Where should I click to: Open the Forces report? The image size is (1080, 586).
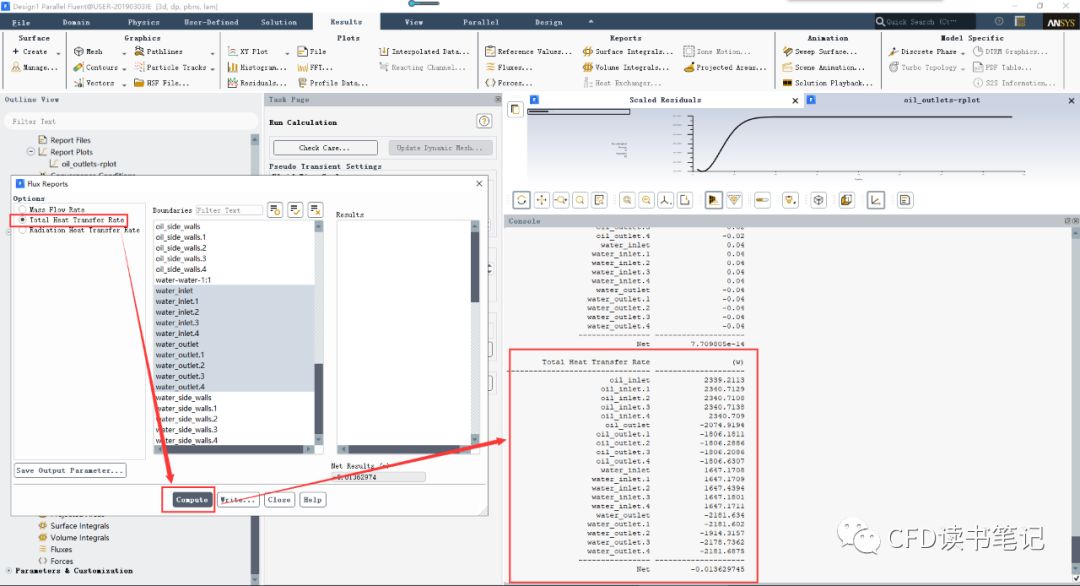pyautogui.click(x=509, y=83)
